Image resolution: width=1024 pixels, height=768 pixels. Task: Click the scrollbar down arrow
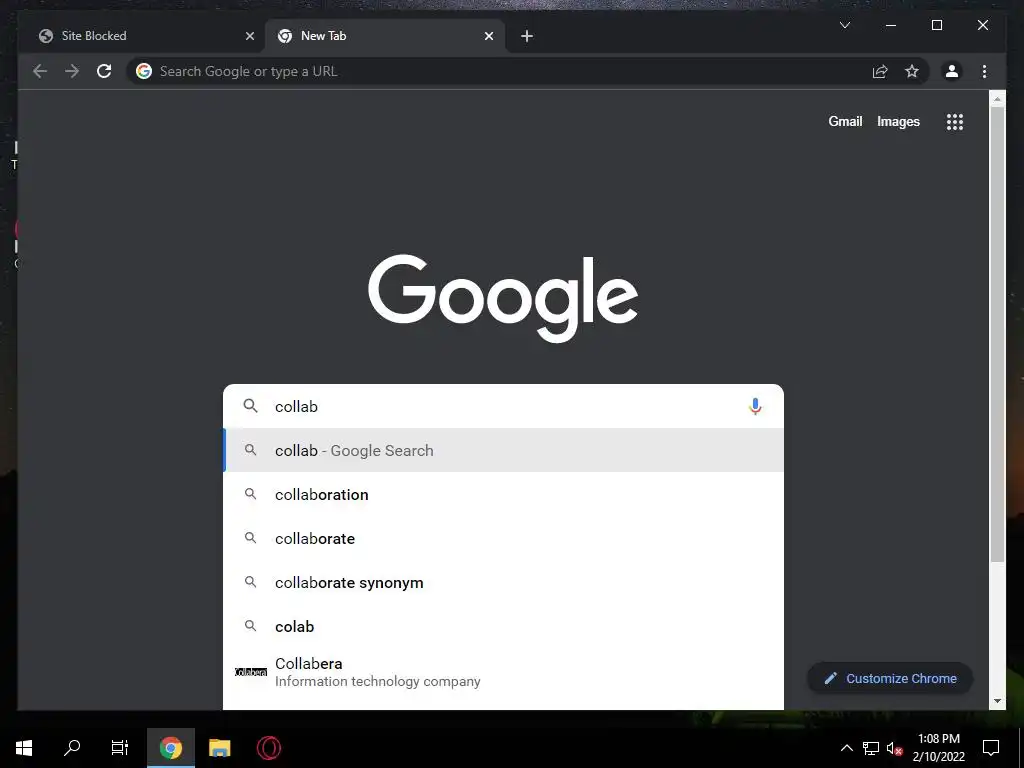pyautogui.click(x=997, y=701)
